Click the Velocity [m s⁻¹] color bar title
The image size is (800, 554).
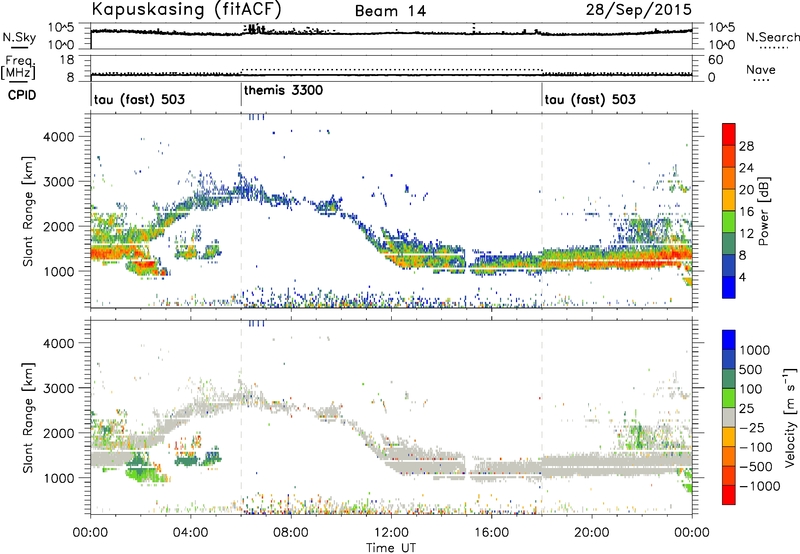(790, 417)
